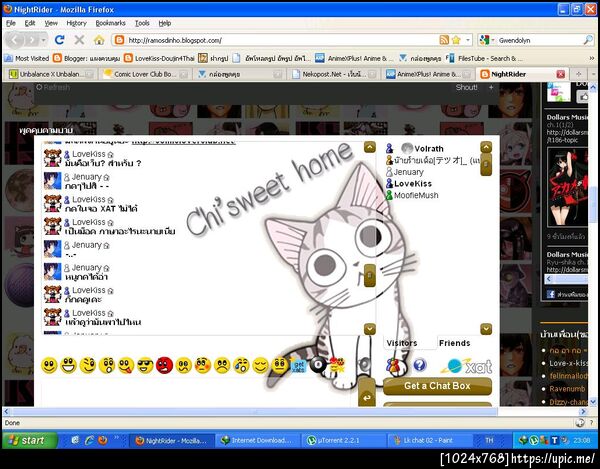Select the Friends tab in xat chat

[455, 343]
